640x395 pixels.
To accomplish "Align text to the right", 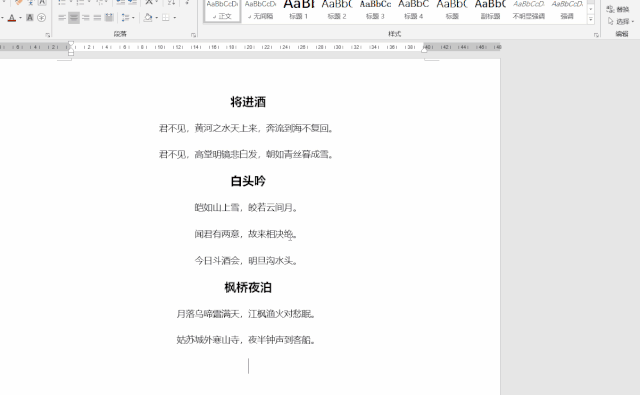I will click(86, 18).
